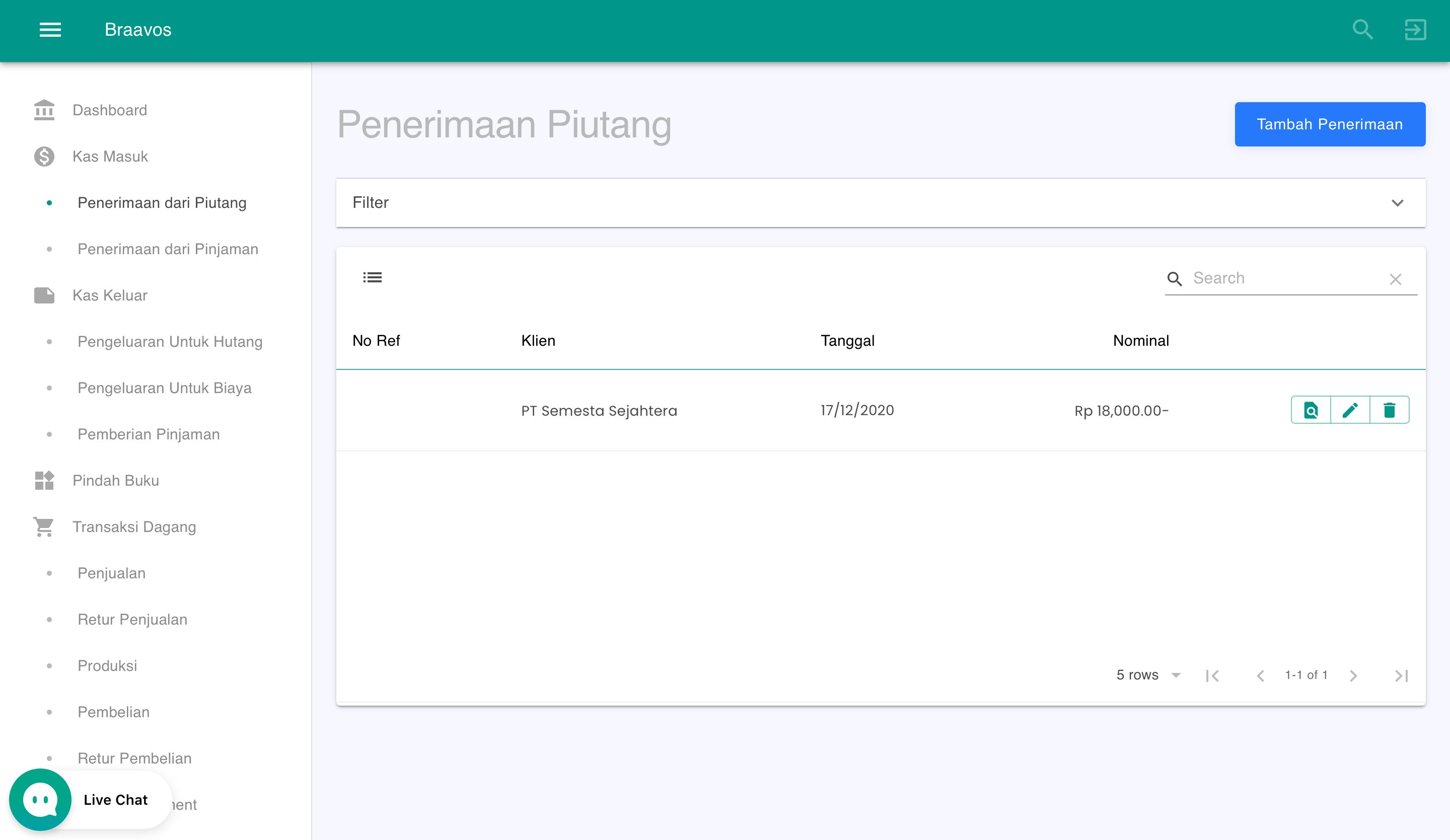
Task: Open the navigation hamburger menu
Action: coord(50,29)
